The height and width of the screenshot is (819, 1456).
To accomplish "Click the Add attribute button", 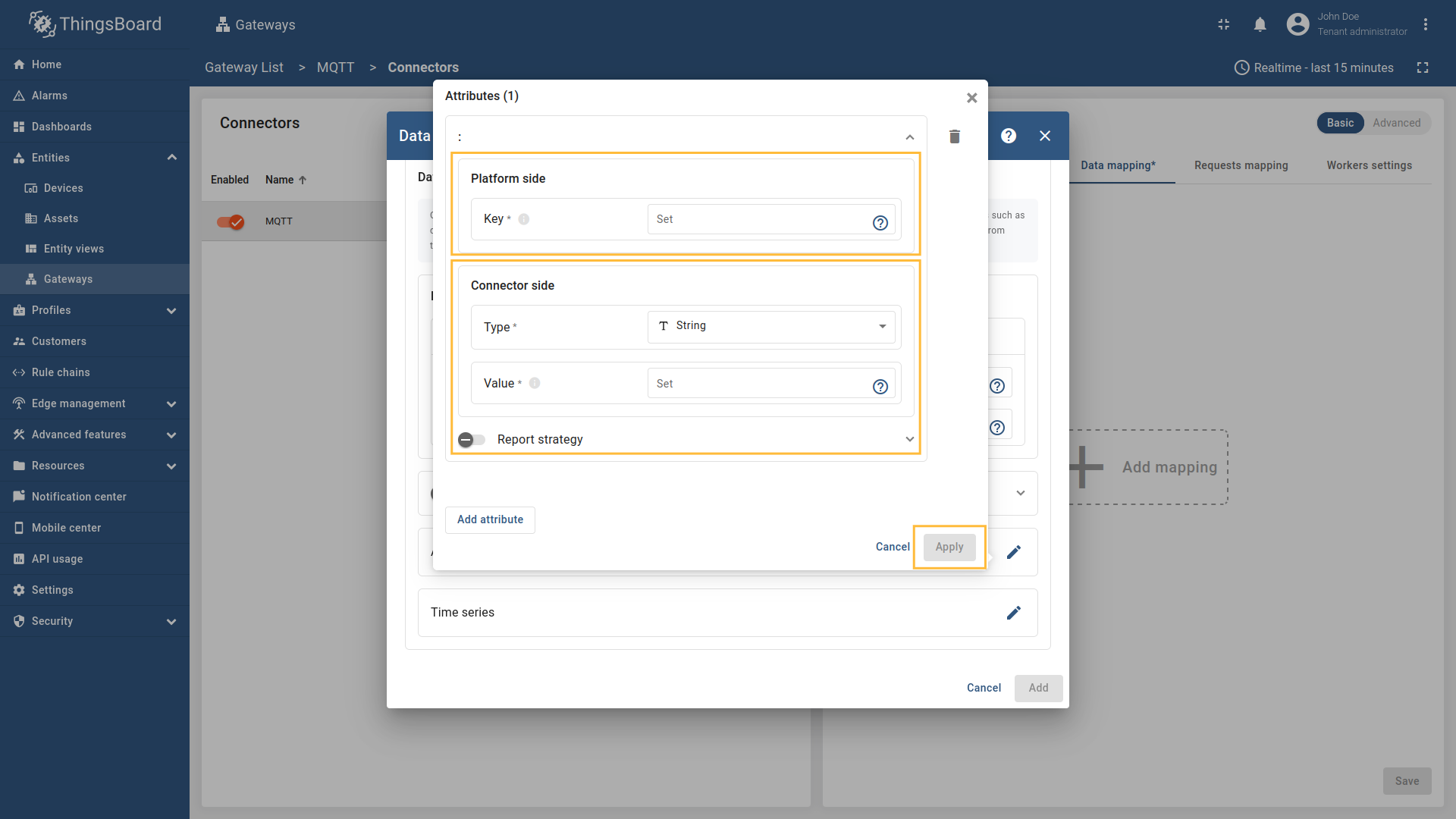I will point(490,519).
